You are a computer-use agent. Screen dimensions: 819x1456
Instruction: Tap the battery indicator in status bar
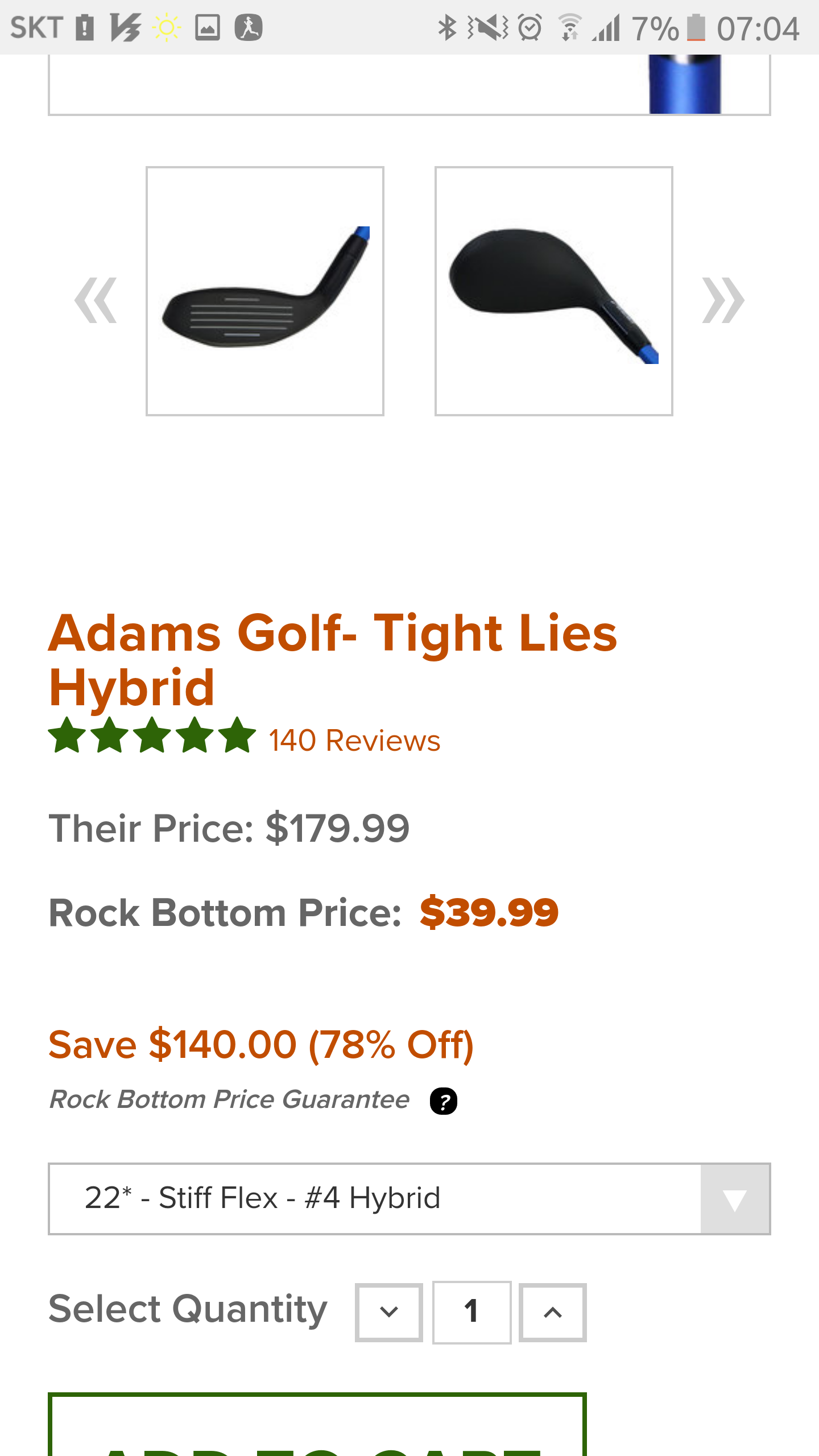[x=696, y=27]
